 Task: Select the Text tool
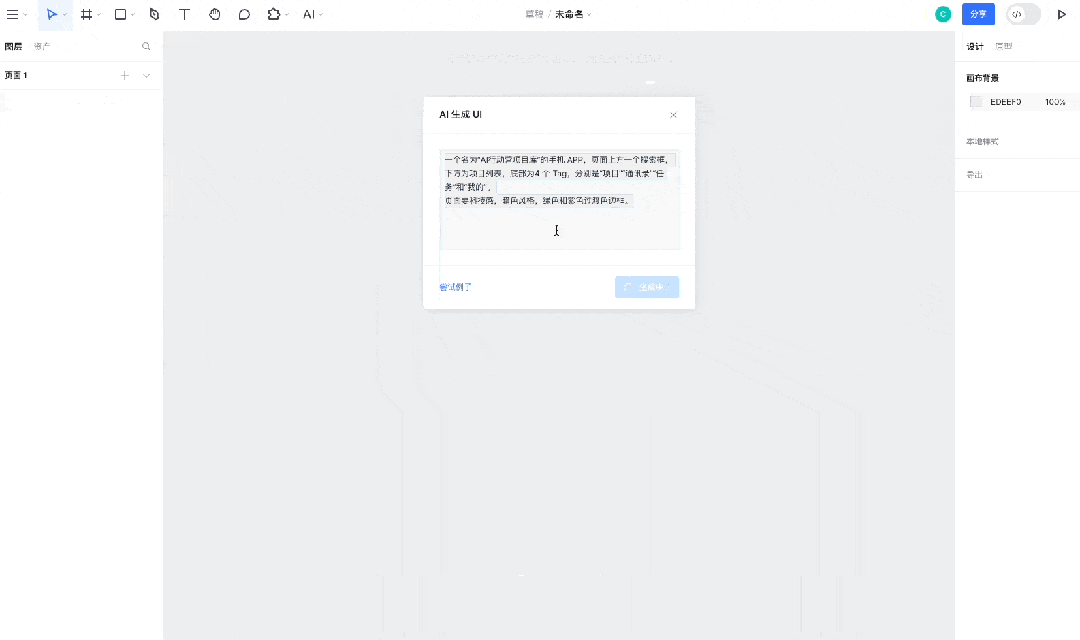point(184,14)
